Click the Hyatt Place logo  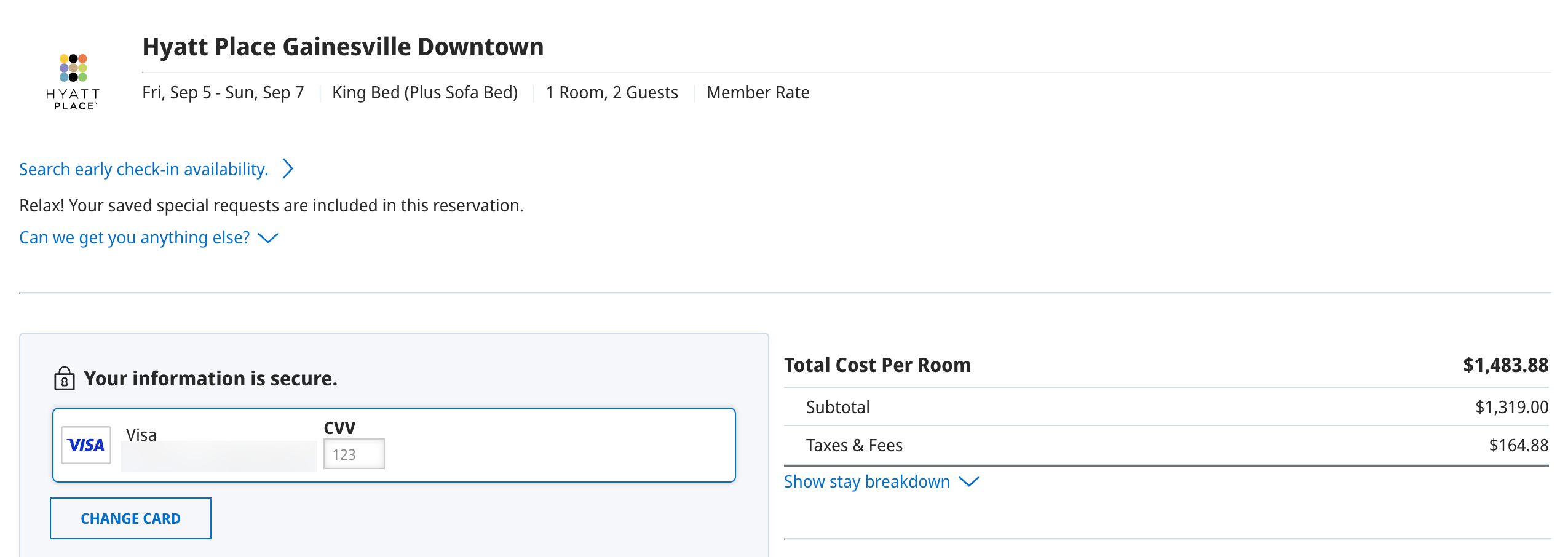click(x=72, y=80)
